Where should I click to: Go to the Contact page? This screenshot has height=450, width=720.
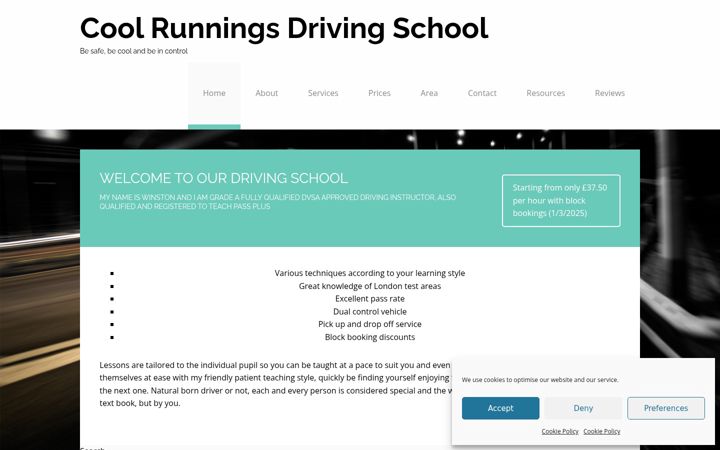[x=482, y=93]
